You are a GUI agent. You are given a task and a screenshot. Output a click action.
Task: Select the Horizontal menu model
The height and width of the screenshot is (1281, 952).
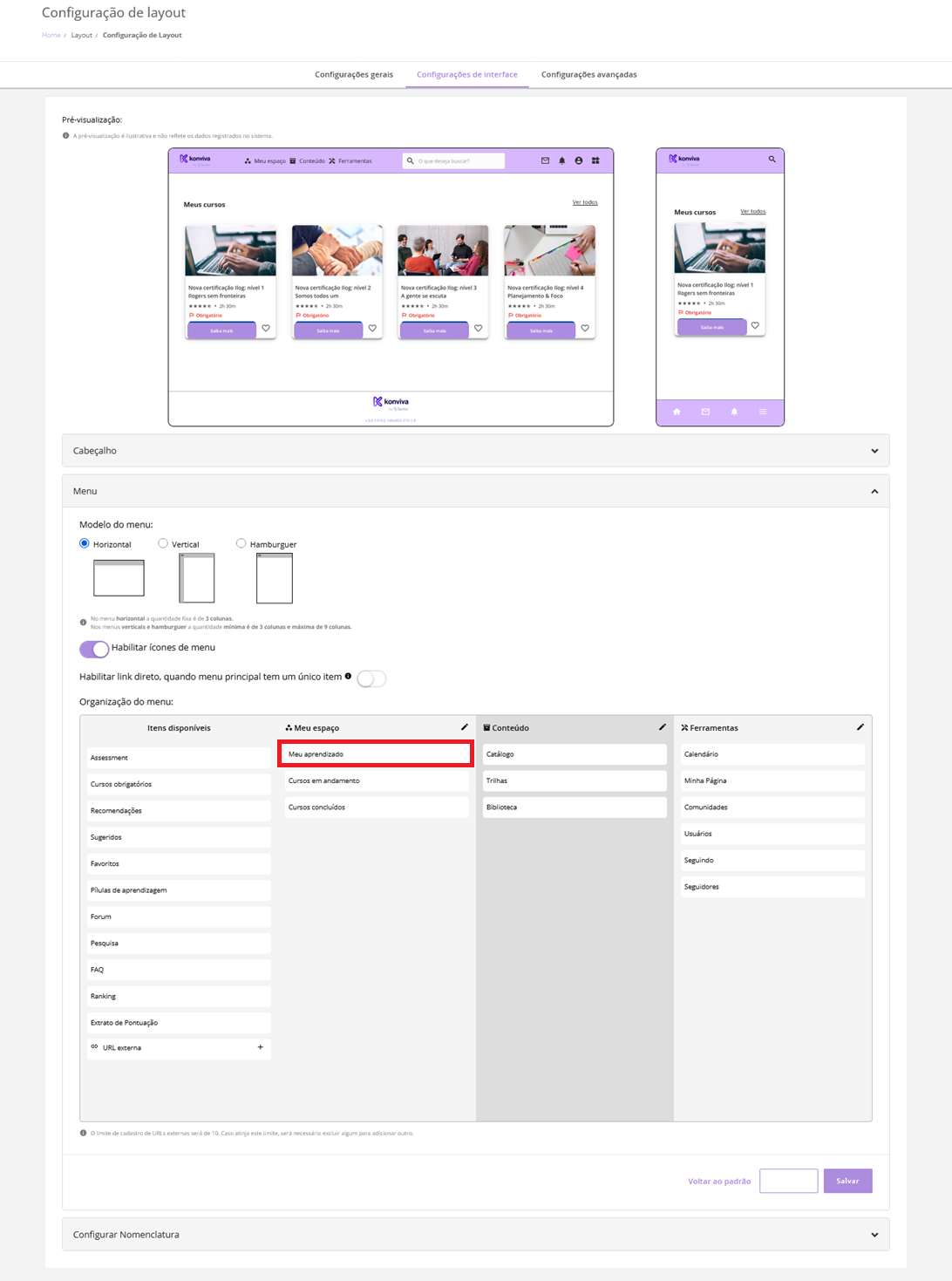(x=85, y=543)
